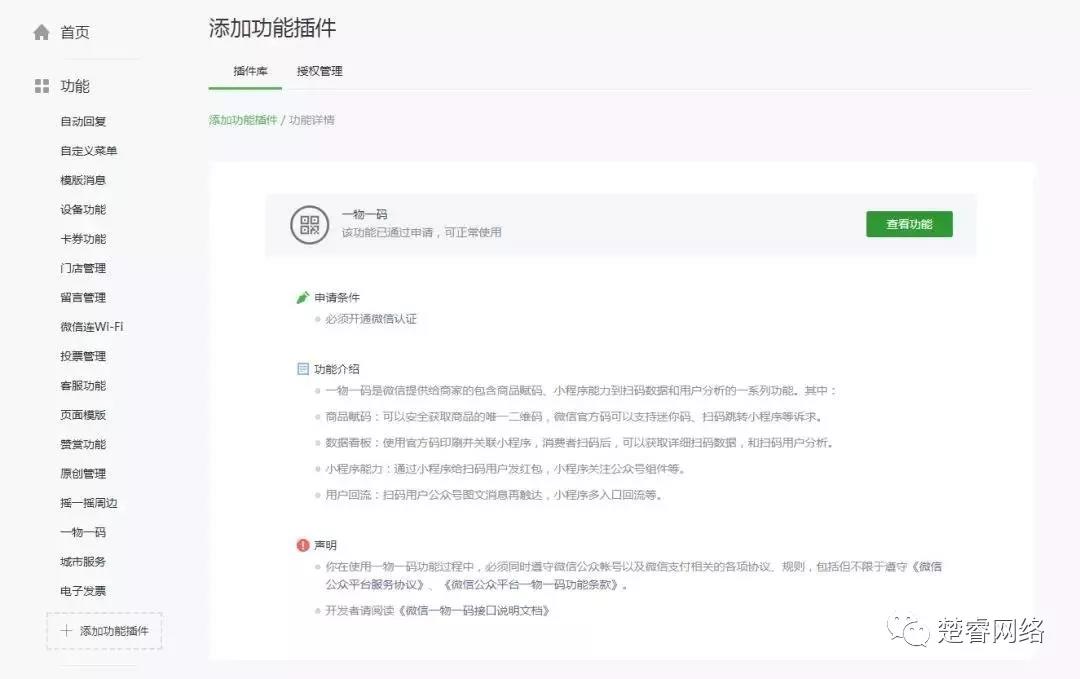Open 赞赏功能 menu item
Image resolution: width=1080 pixels, height=679 pixels.
point(83,444)
